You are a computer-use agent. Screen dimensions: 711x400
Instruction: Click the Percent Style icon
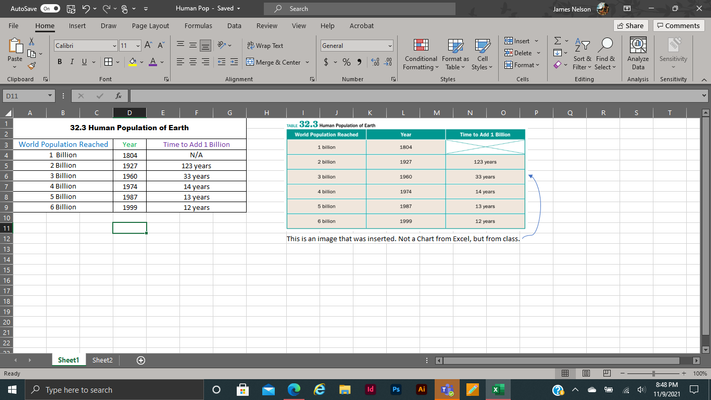pos(346,62)
